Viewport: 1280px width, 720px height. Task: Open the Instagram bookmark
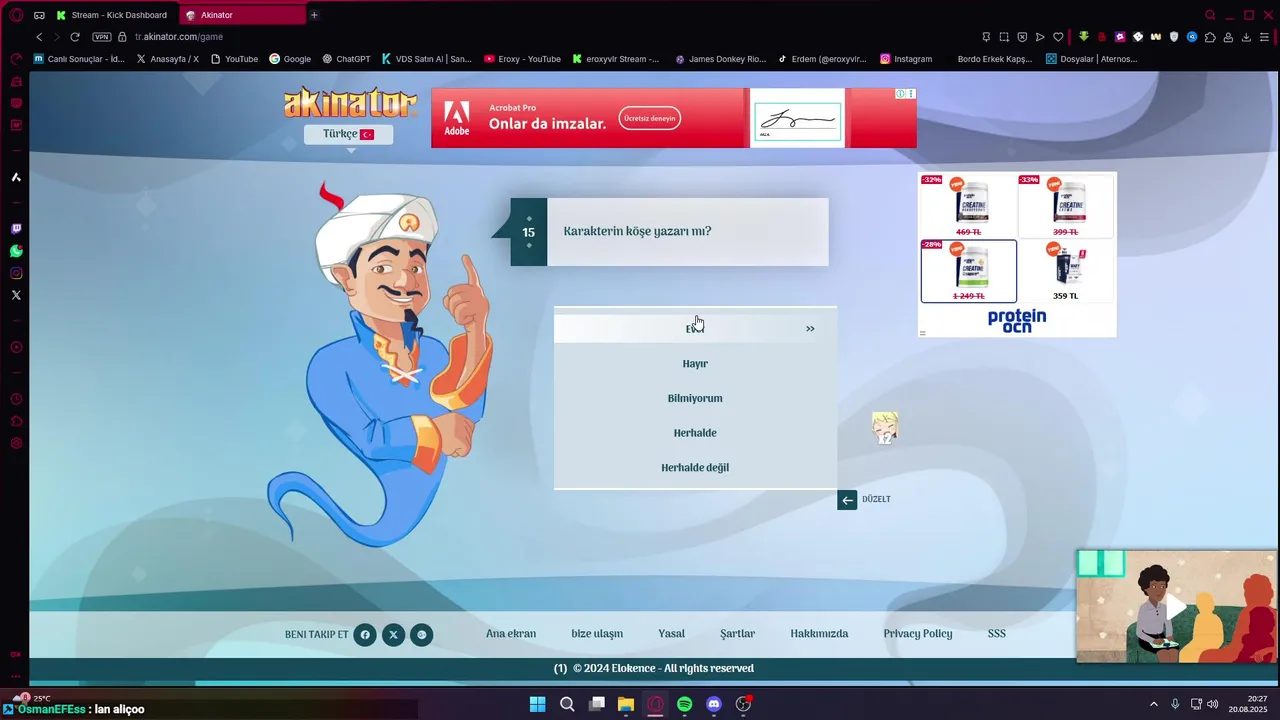pos(906,59)
